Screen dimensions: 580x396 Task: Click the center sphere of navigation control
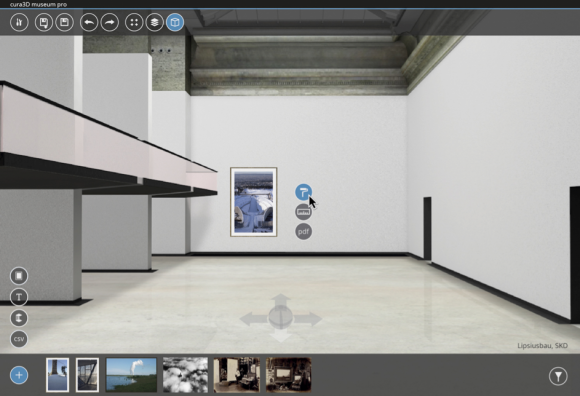281,318
